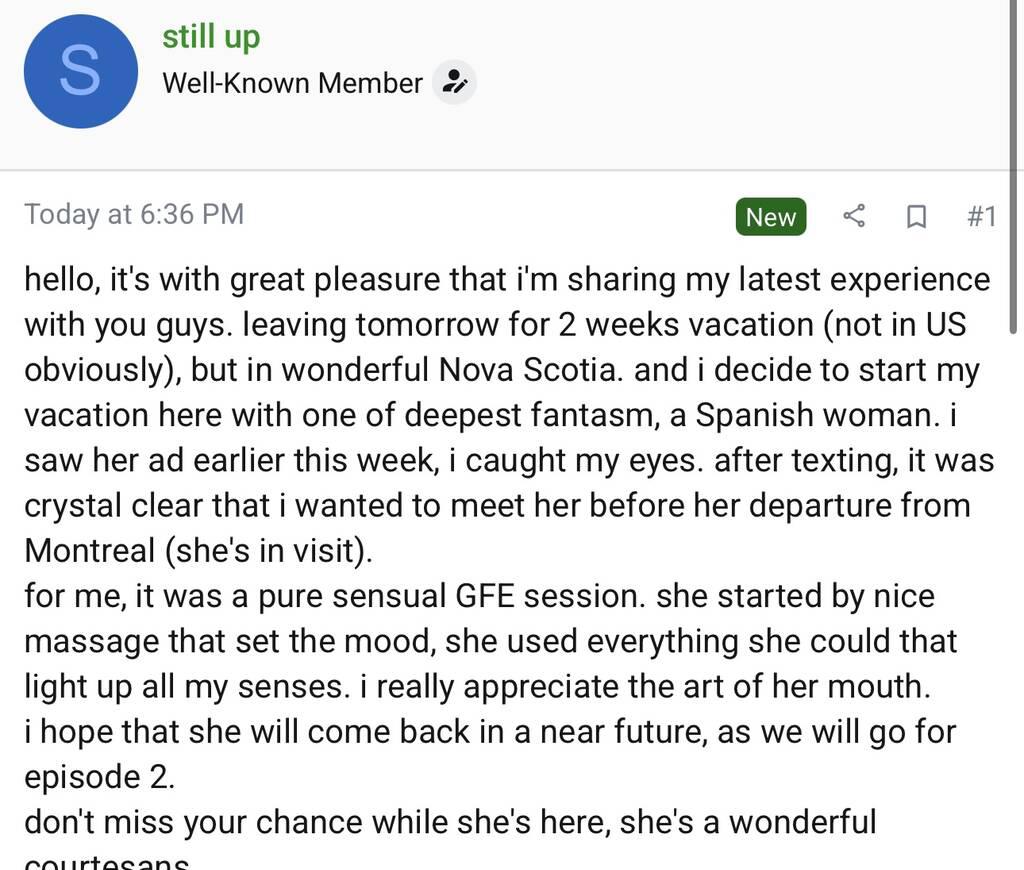Click the green "New" badge

[771, 217]
